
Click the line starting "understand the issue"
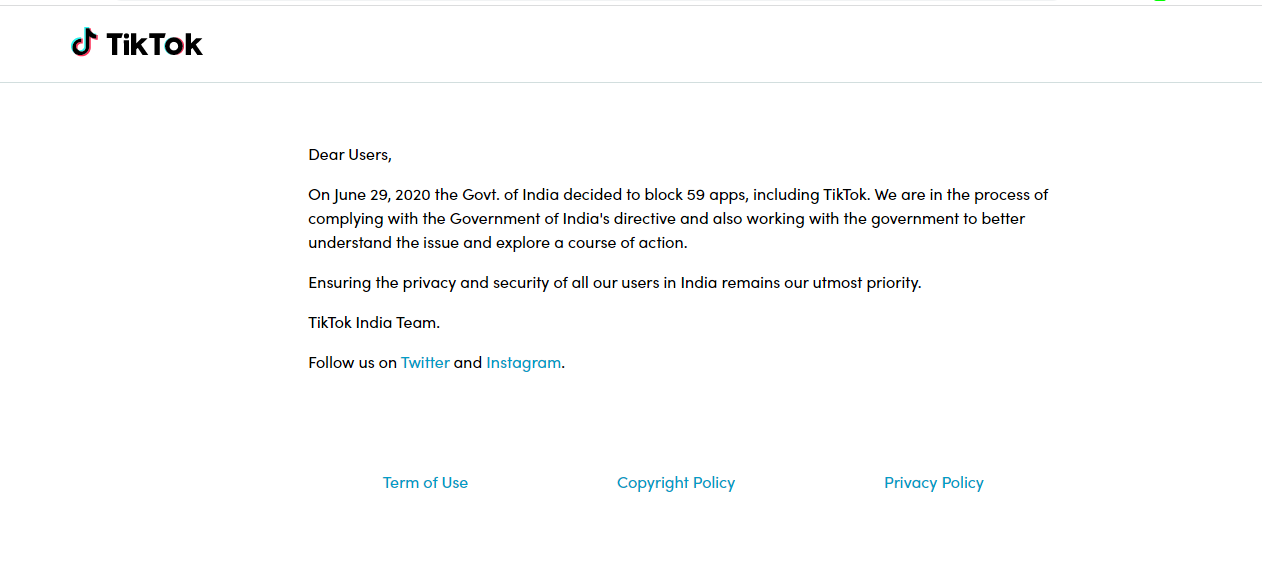point(498,242)
